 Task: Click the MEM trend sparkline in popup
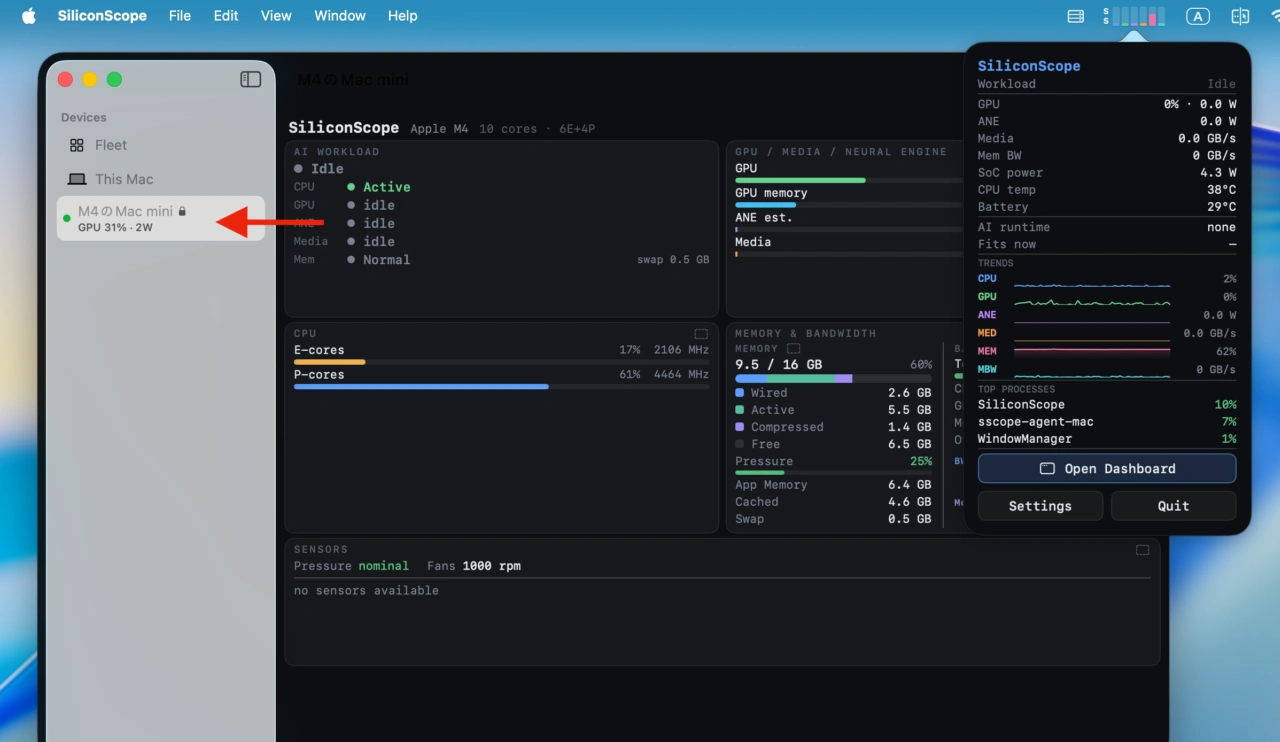click(x=1092, y=351)
